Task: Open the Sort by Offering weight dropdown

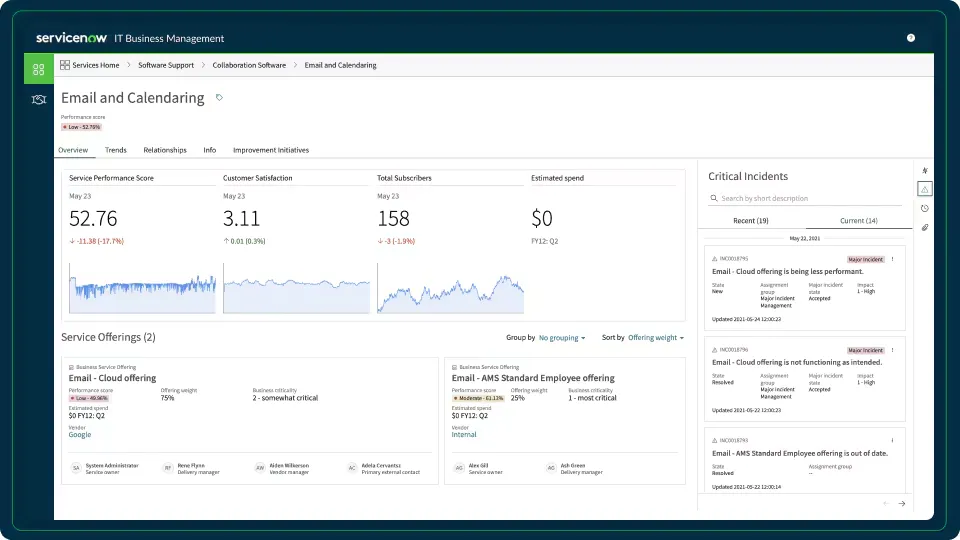Action: [656, 338]
